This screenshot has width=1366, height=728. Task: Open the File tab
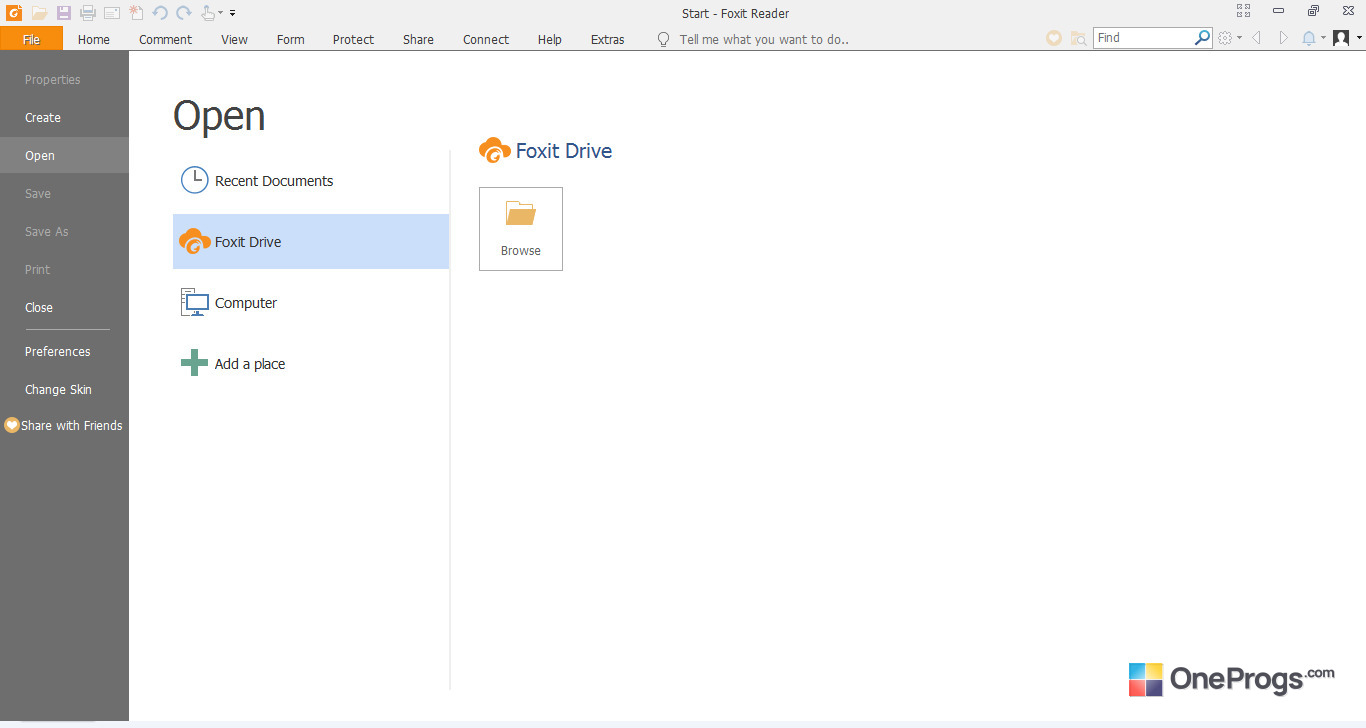31,39
